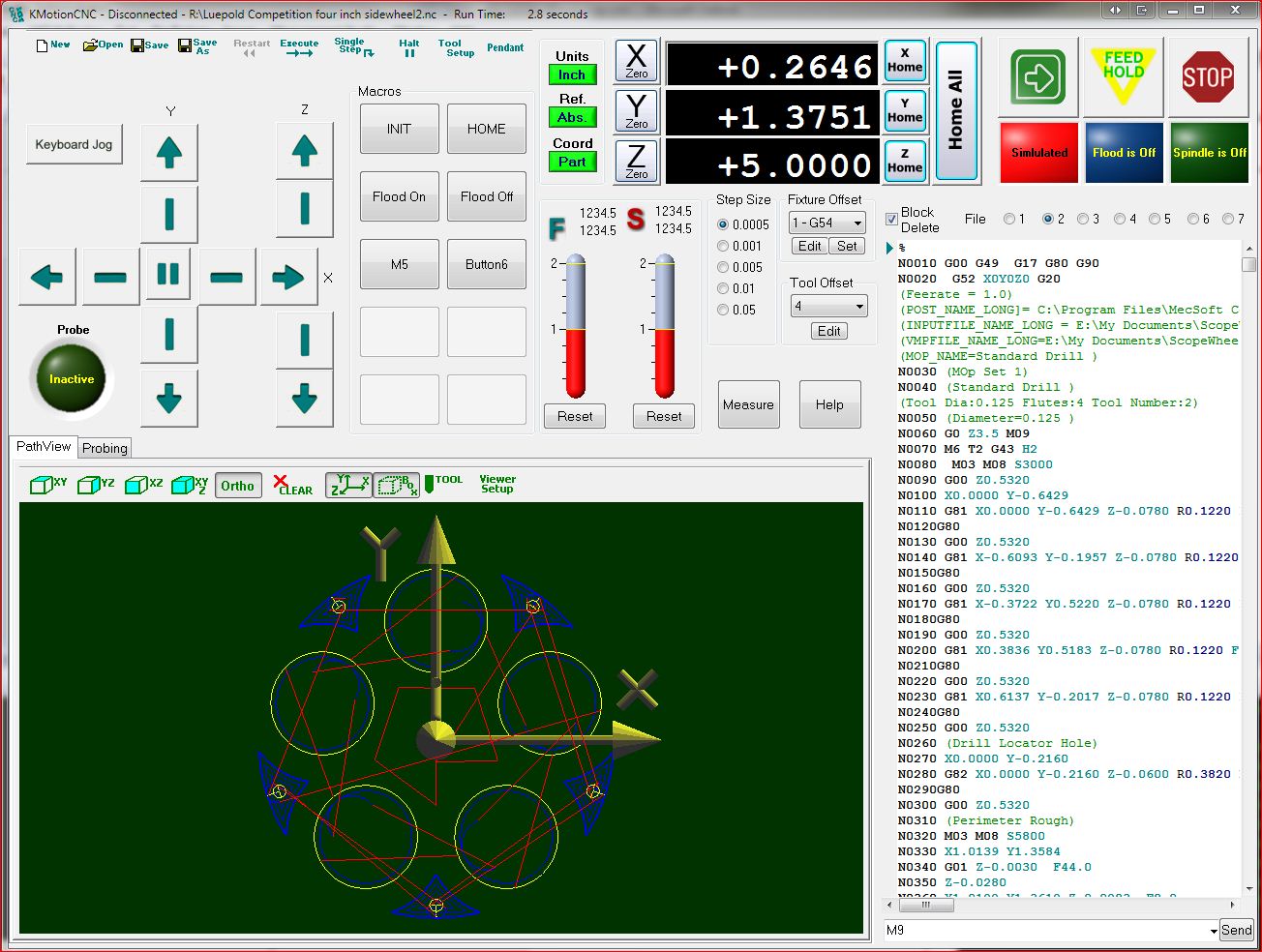Switch to the Probing tab
This screenshot has height=952, width=1262.
[x=105, y=448]
